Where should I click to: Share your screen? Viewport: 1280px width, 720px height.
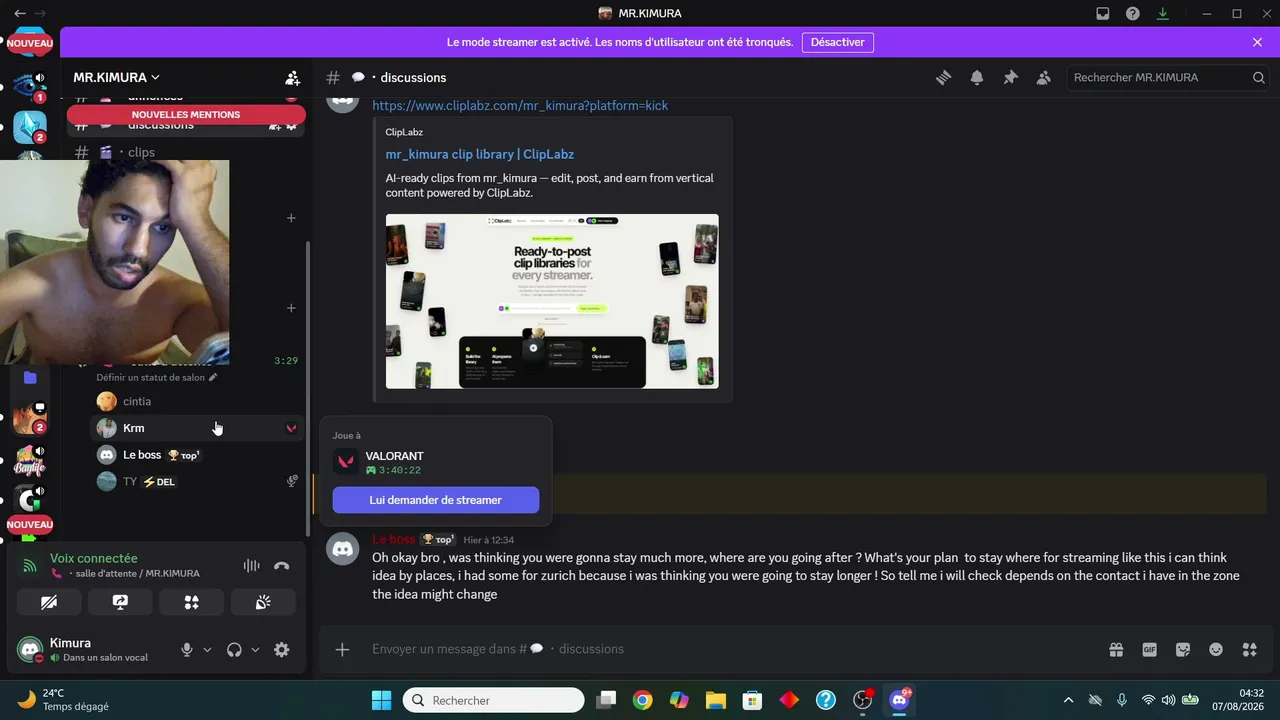click(x=120, y=602)
